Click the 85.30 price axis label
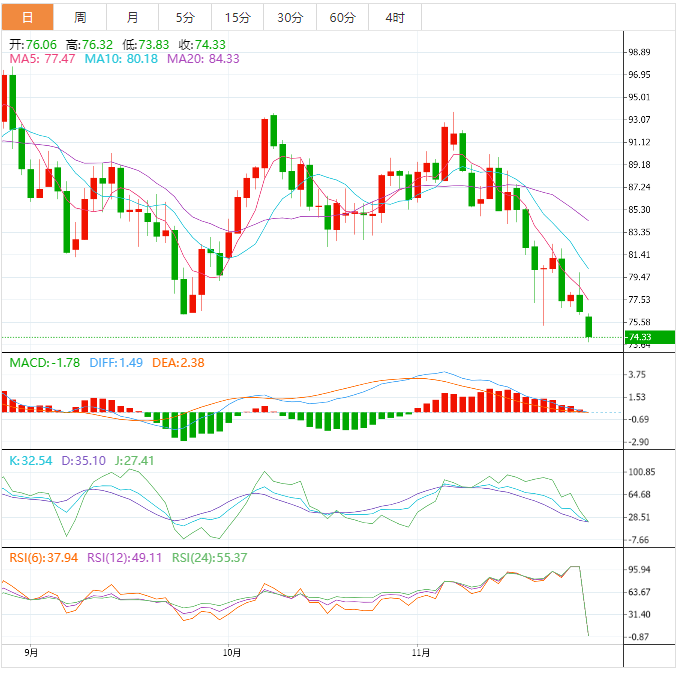 click(x=639, y=209)
